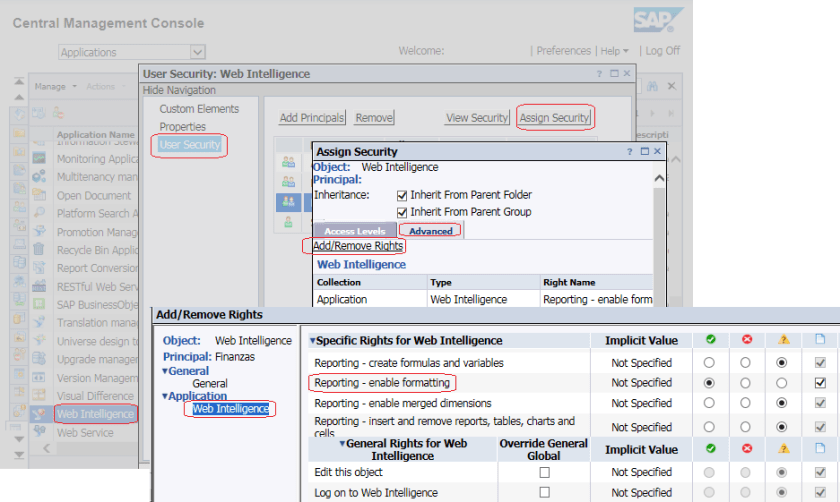Viewport: 840px width, 502px height.
Task: Click the Platform Search magnifier icon
Action: point(39,213)
